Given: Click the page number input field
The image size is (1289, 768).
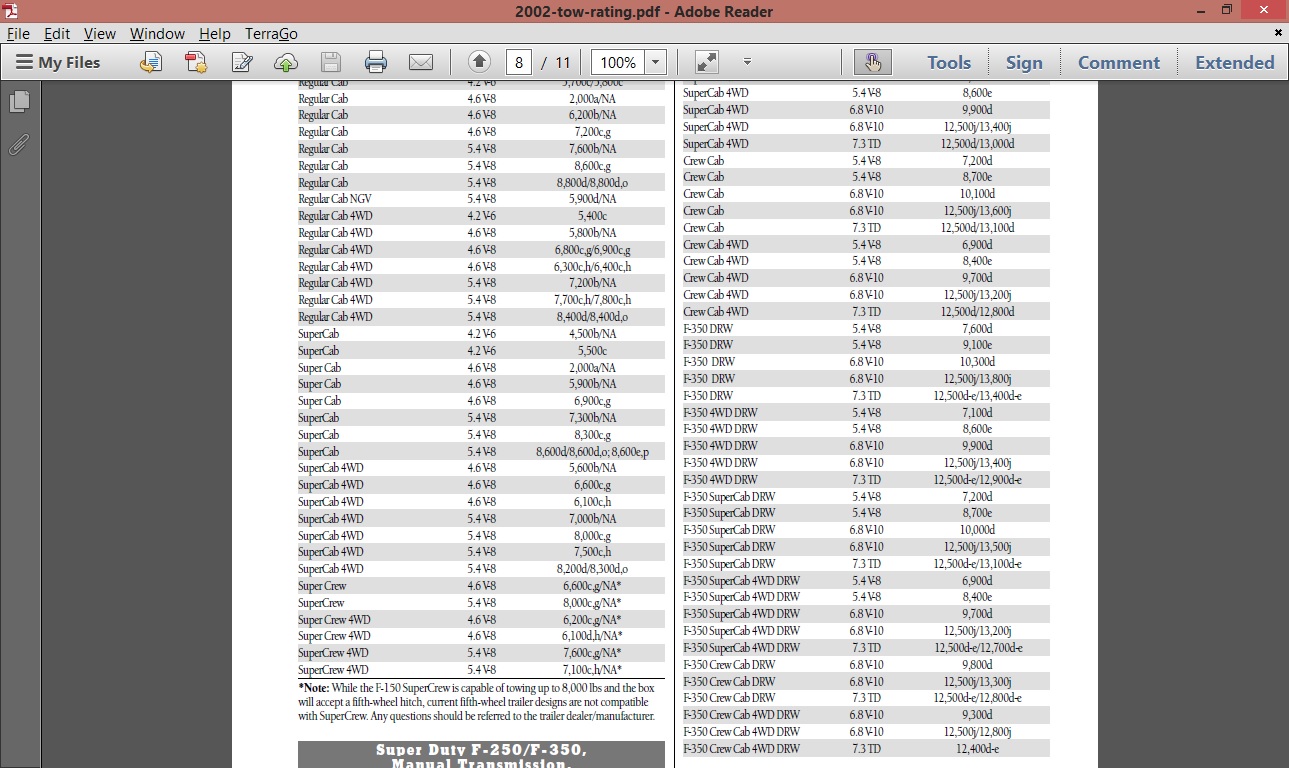Looking at the screenshot, I should 518,62.
